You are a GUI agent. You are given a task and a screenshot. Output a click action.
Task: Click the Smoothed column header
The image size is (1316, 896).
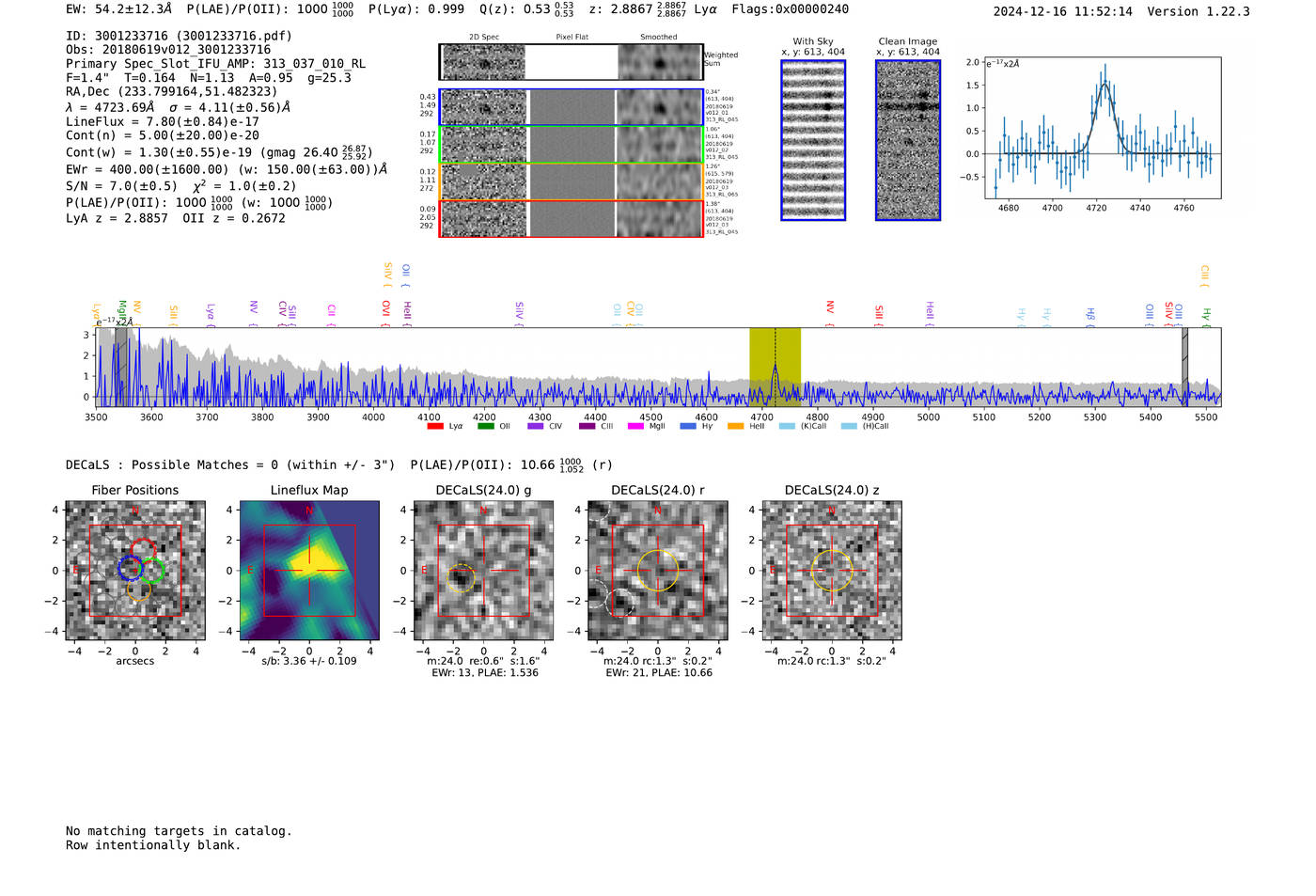click(659, 38)
